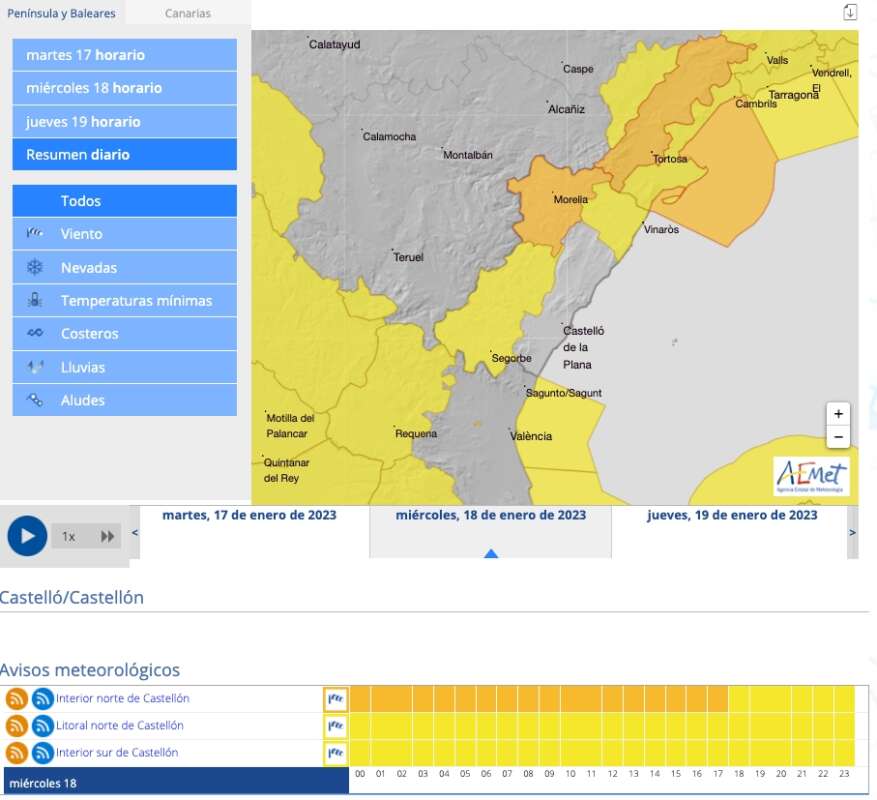Open miércoles 18 horario view

[125, 88]
